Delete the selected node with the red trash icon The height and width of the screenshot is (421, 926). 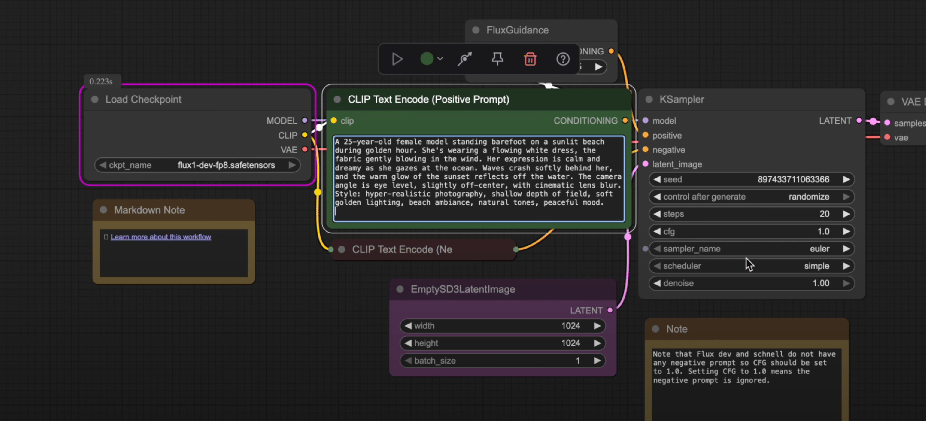530,59
